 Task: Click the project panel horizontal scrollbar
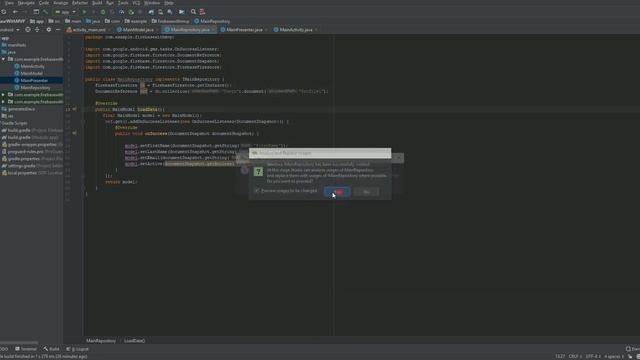(x=19, y=343)
